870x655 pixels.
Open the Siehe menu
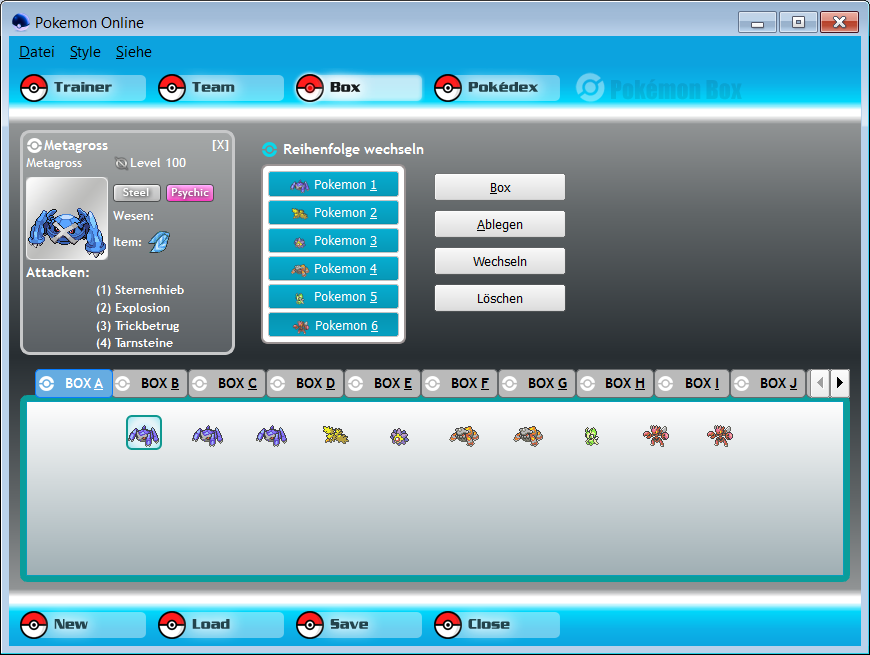134,52
